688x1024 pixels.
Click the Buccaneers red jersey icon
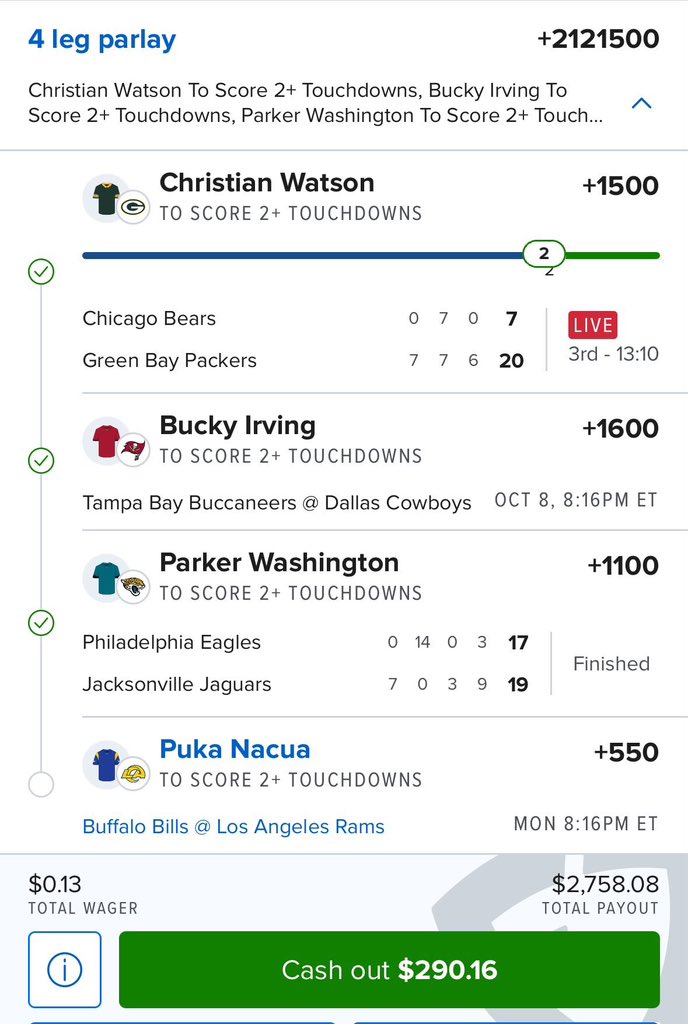click(106, 441)
